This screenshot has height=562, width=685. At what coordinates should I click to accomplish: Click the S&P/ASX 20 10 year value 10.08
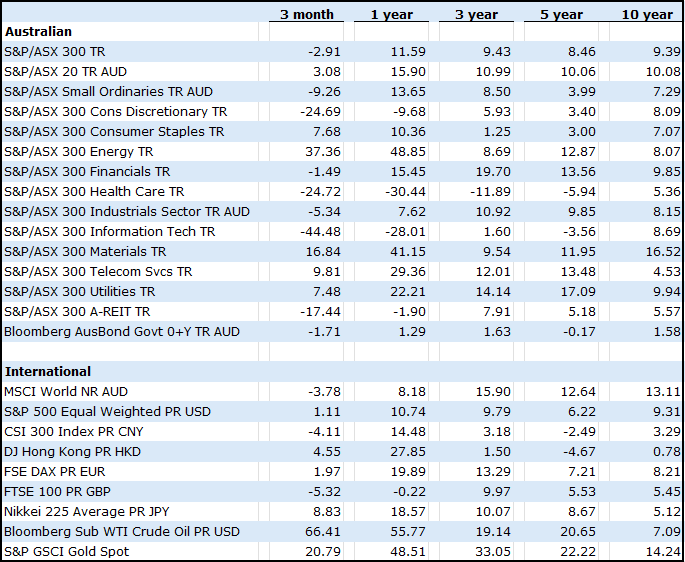coord(663,72)
